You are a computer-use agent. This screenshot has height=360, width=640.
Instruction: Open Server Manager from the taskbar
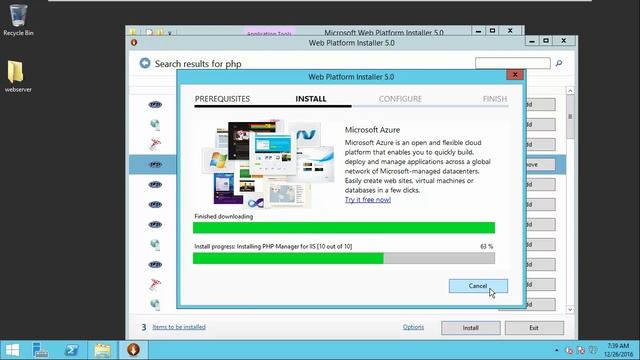pos(40,350)
